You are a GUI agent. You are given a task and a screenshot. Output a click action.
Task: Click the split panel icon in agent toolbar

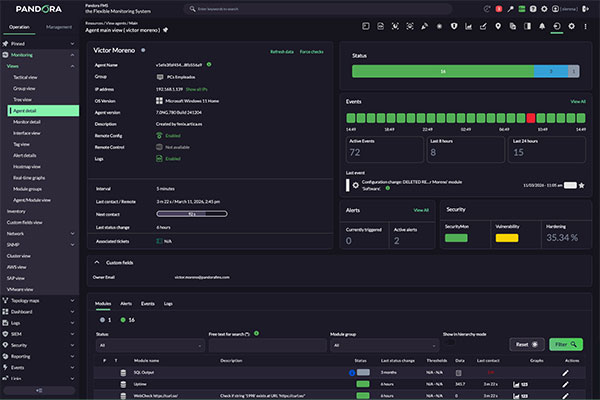point(527,26)
